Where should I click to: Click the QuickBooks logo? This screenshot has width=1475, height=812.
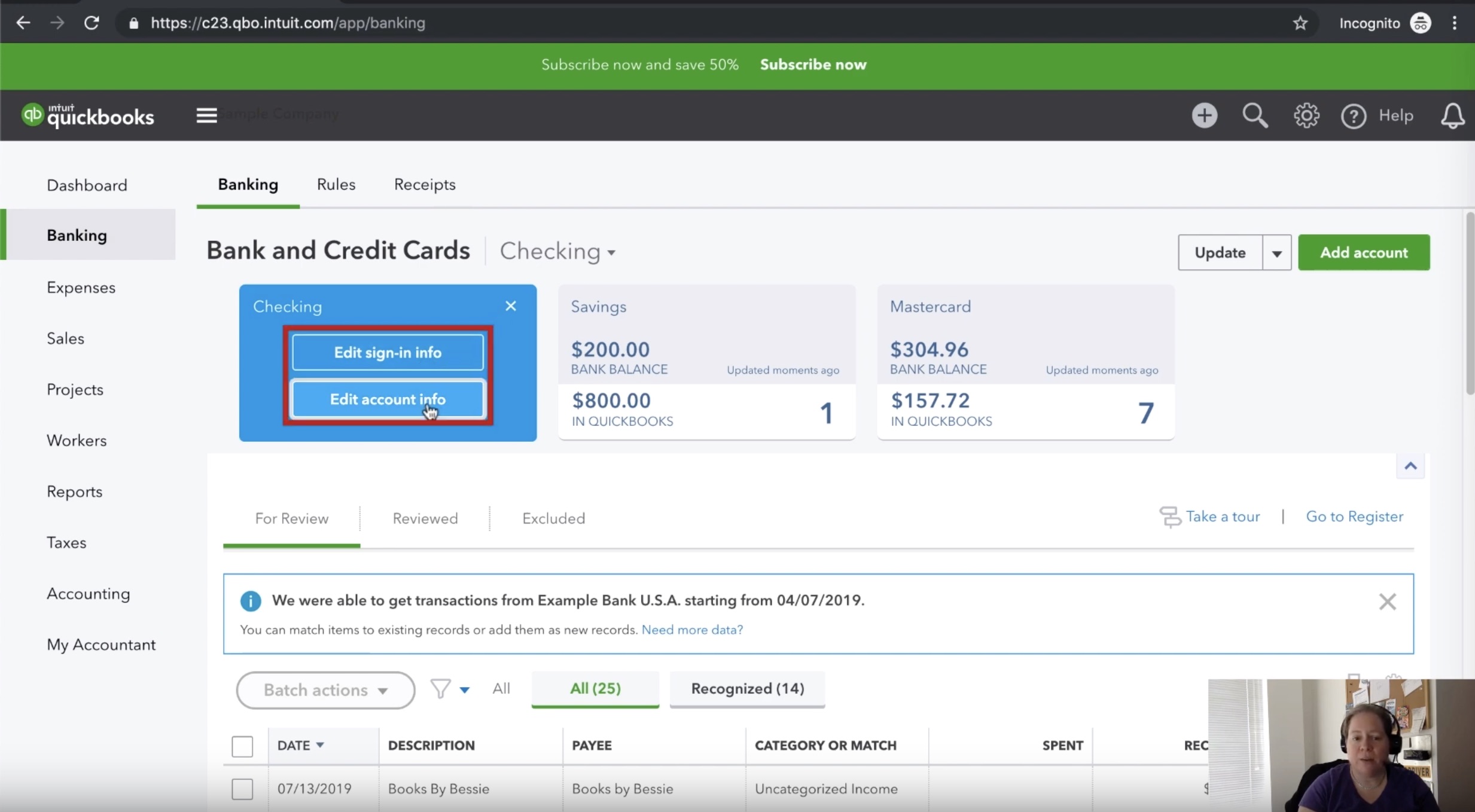(88, 115)
